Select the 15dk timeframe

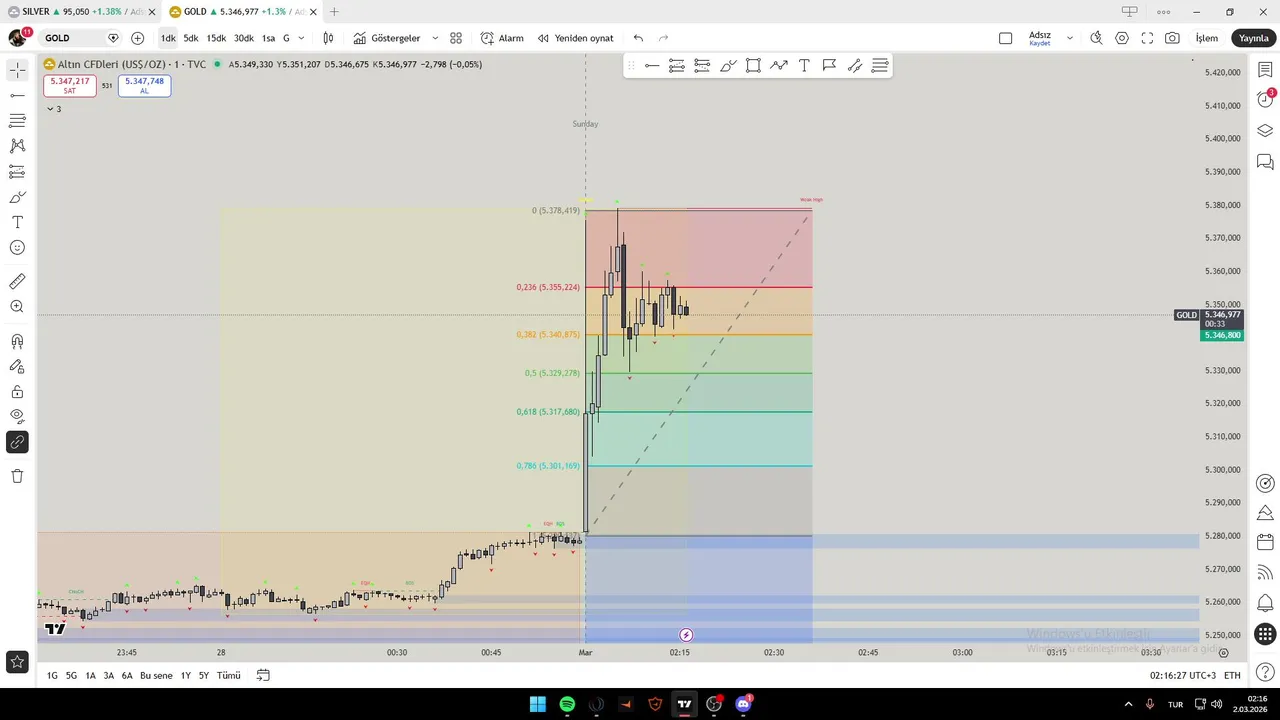[216, 38]
